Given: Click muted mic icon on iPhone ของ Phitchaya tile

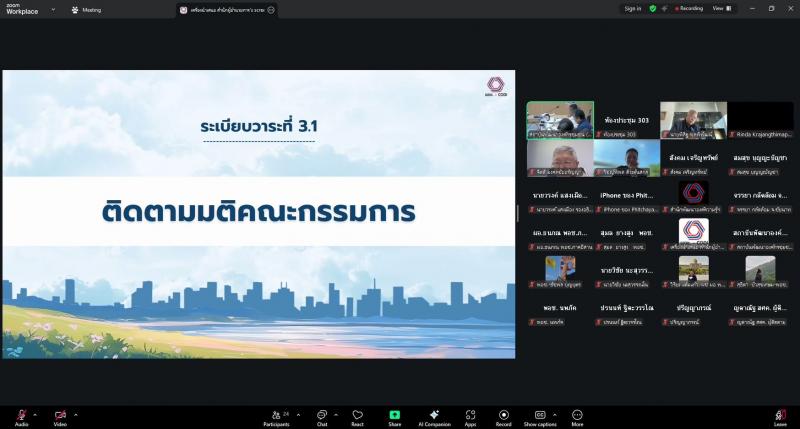Looking at the screenshot, I should [599, 209].
